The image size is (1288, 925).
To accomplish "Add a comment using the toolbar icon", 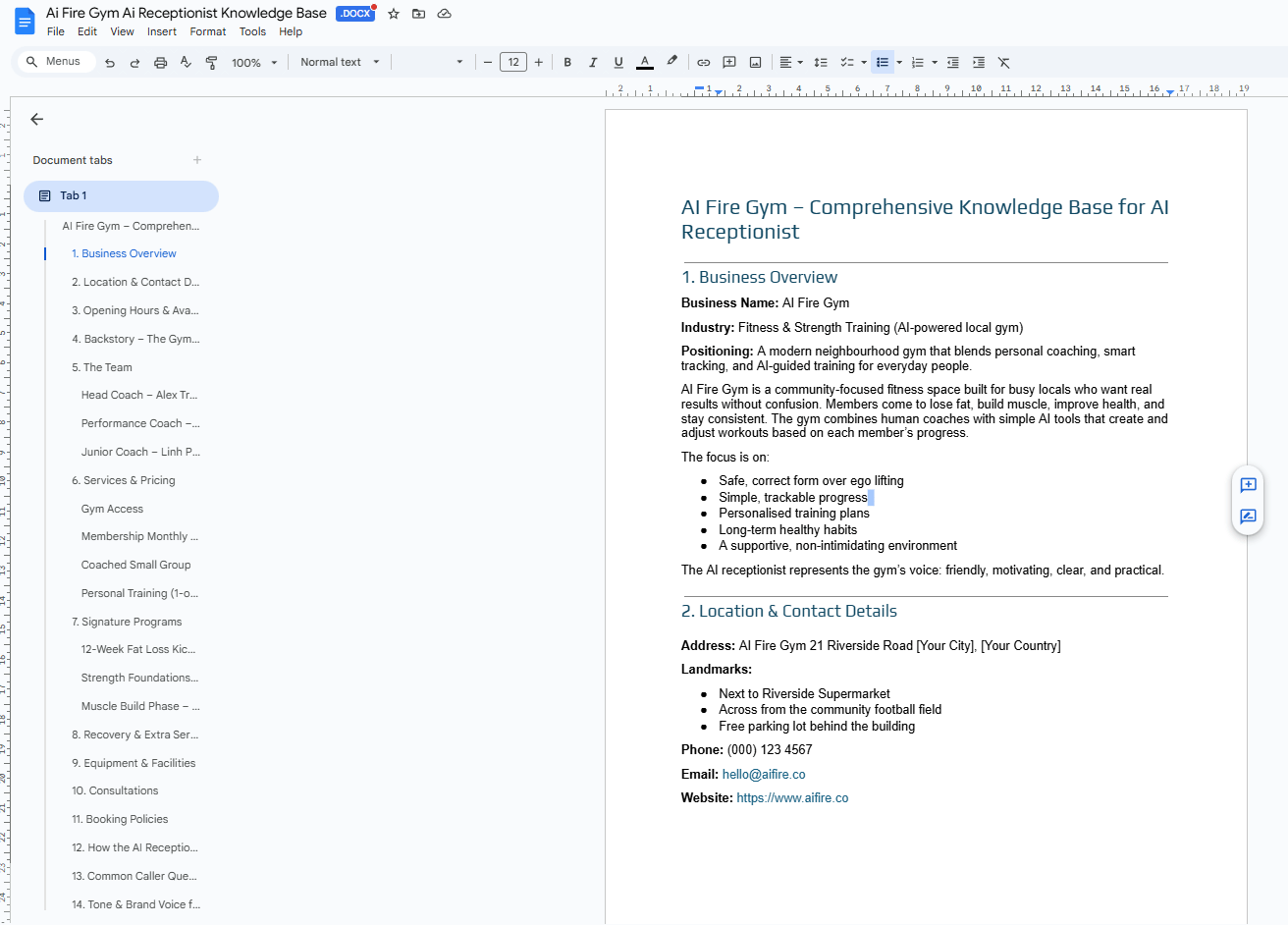I will [x=728, y=62].
